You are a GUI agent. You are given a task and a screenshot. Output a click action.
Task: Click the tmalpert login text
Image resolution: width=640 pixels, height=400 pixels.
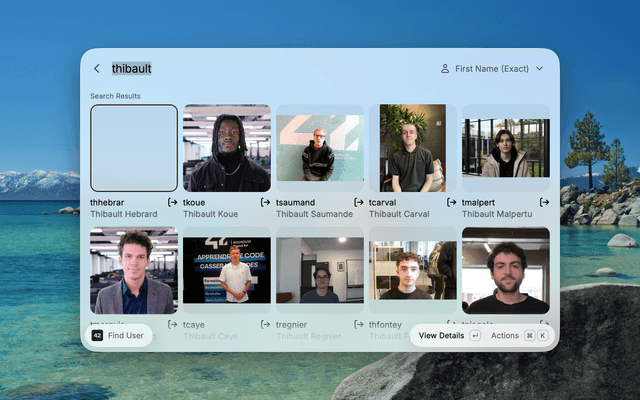click(x=478, y=202)
